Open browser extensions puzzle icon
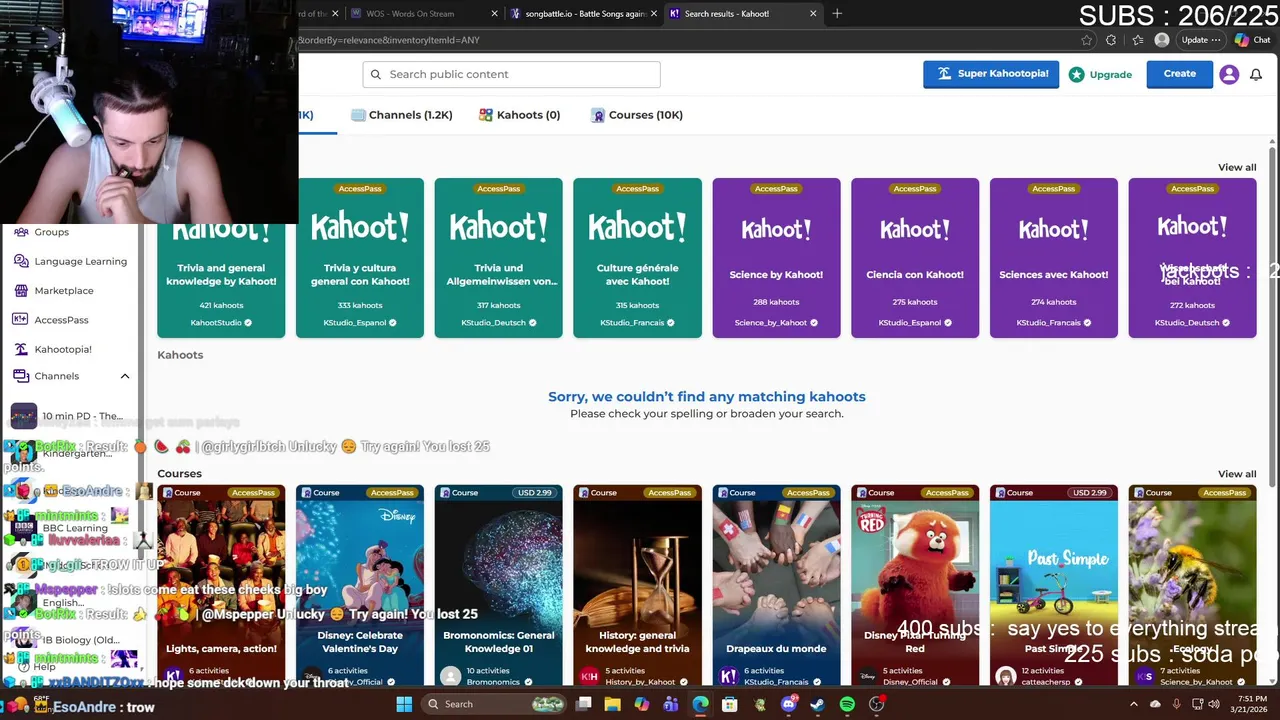Viewport: 1280px width, 720px height. click(x=1111, y=40)
